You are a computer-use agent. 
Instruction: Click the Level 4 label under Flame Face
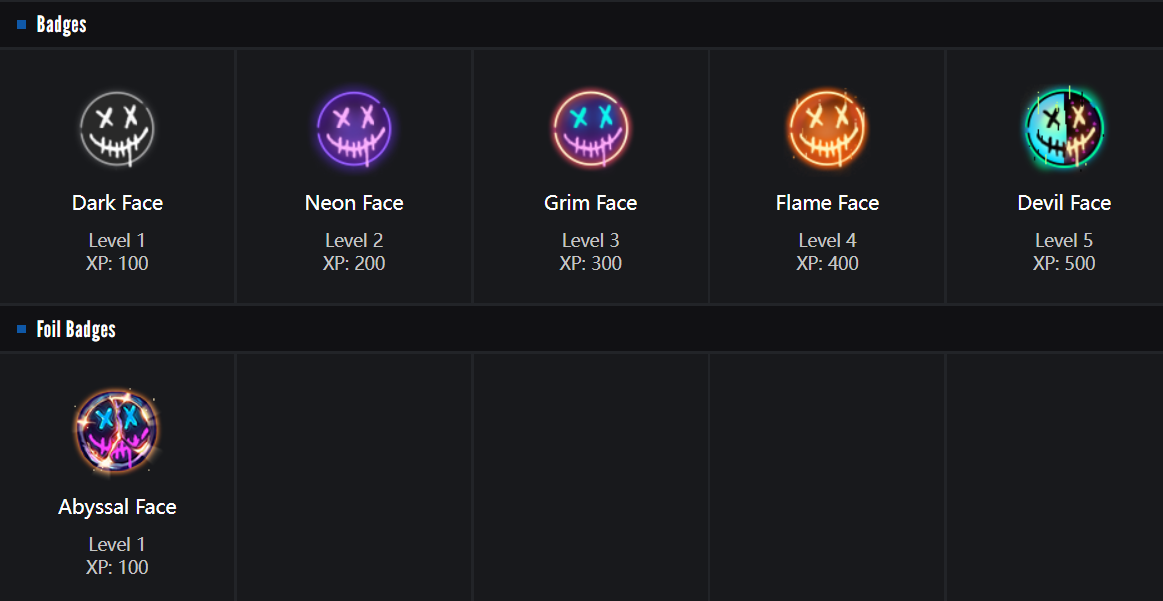click(x=827, y=240)
